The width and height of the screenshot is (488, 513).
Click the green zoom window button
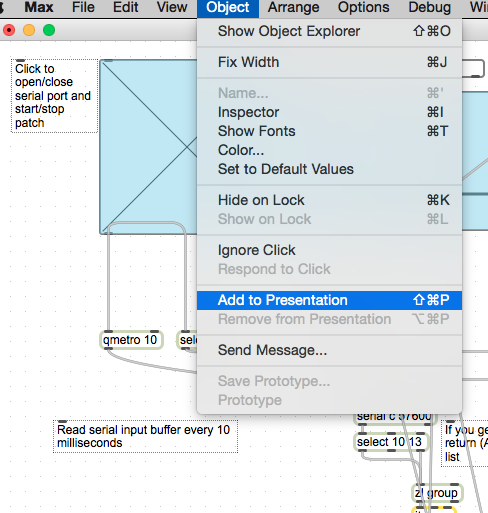(49, 30)
